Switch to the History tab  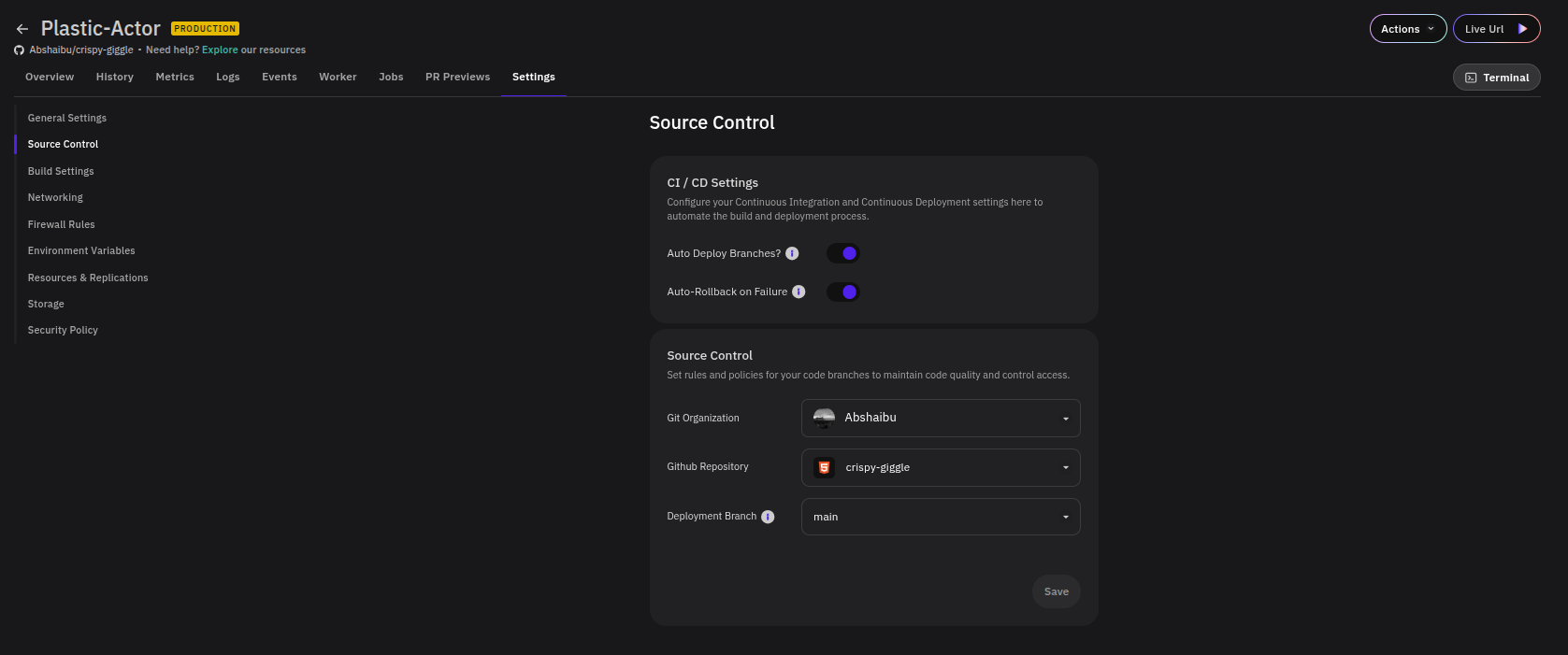pos(115,77)
